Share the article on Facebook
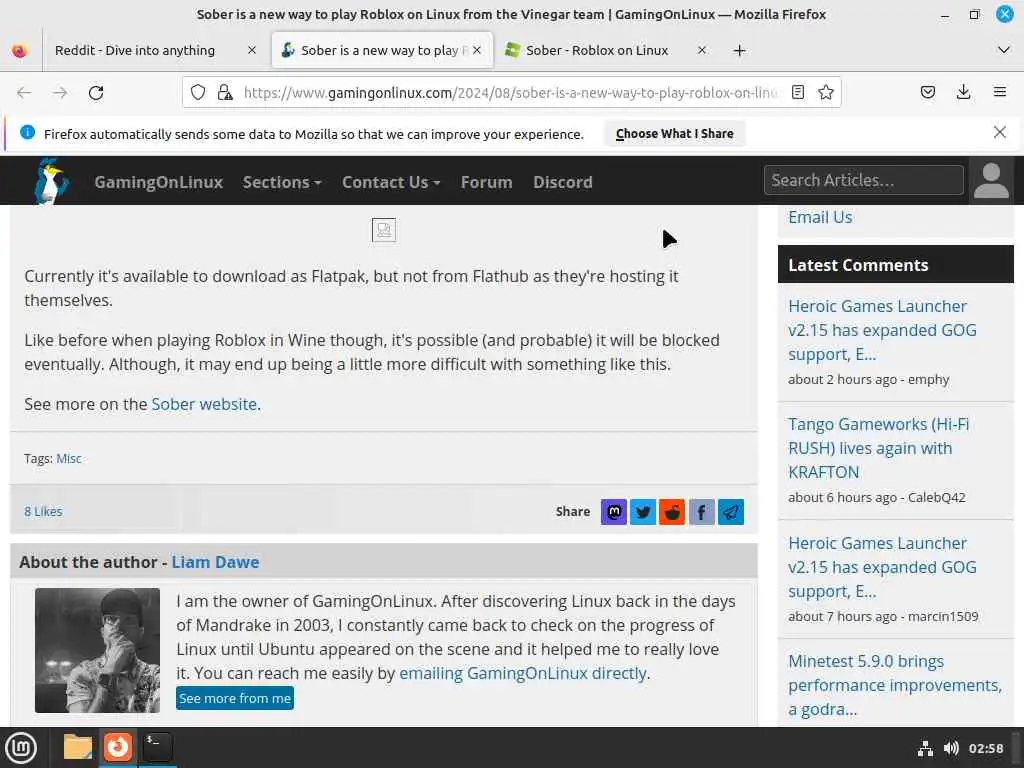 [x=701, y=512]
